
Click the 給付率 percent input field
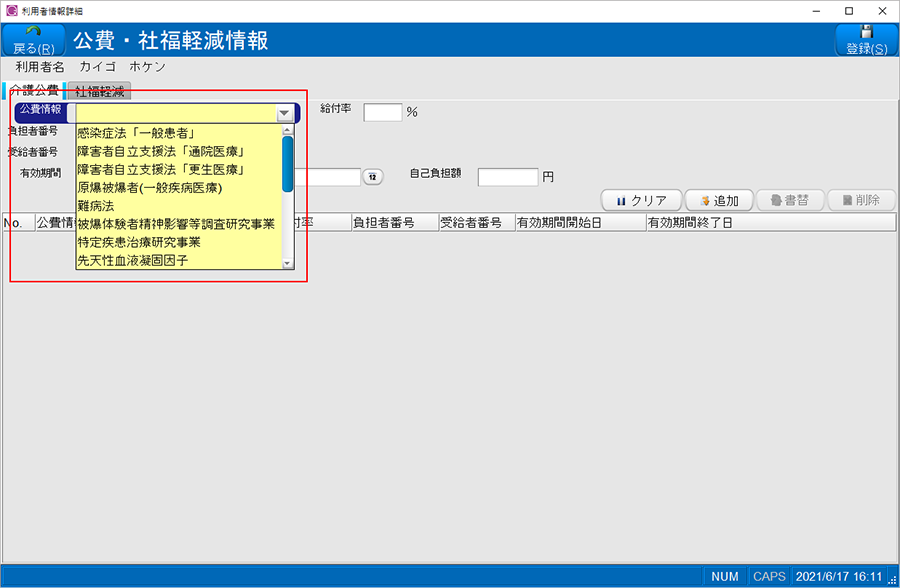click(382, 112)
